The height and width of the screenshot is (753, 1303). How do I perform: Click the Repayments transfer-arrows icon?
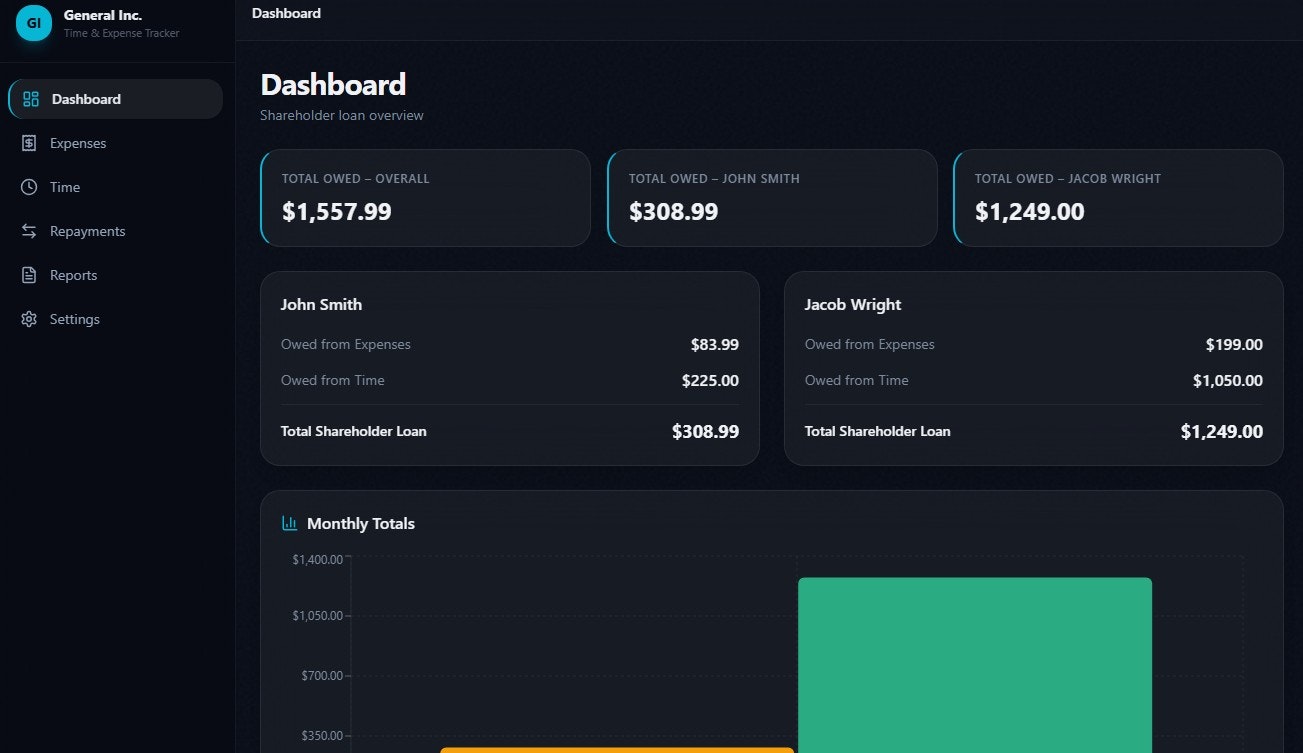coord(29,230)
